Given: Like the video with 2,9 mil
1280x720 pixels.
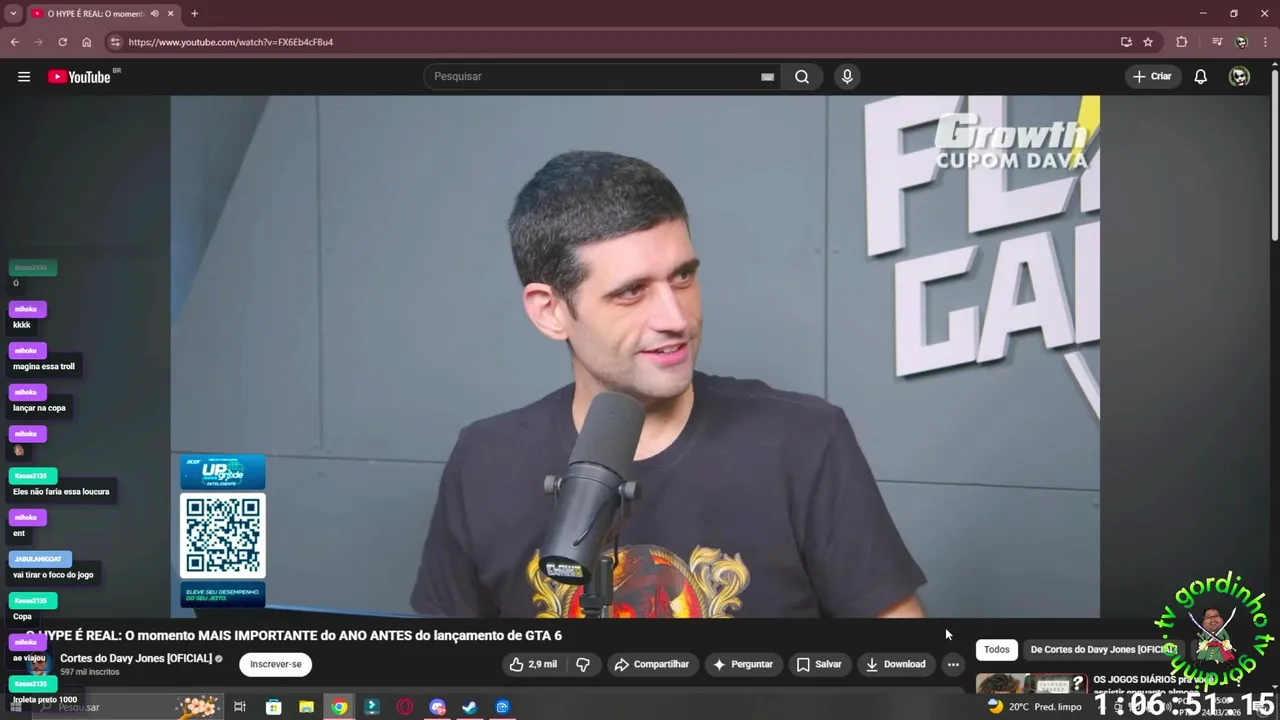Looking at the screenshot, I should 533,664.
